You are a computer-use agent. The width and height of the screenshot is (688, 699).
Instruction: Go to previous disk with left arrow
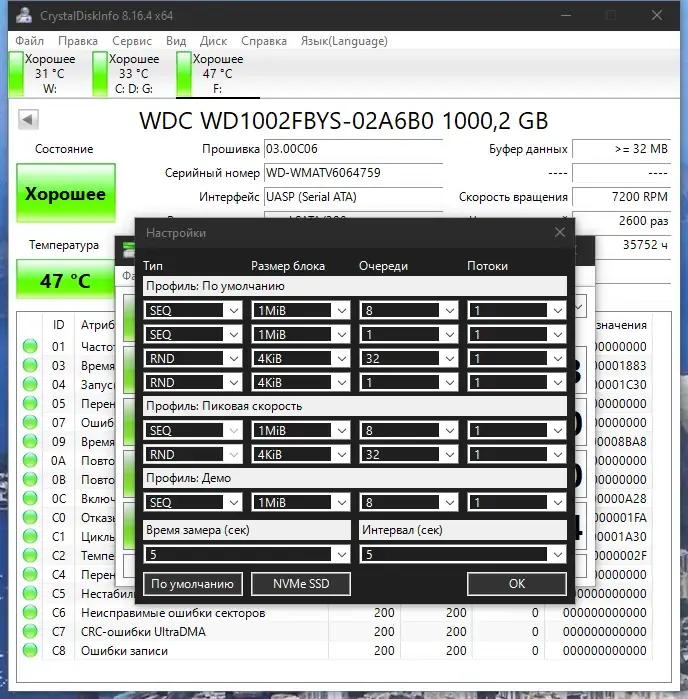pos(28,119)
